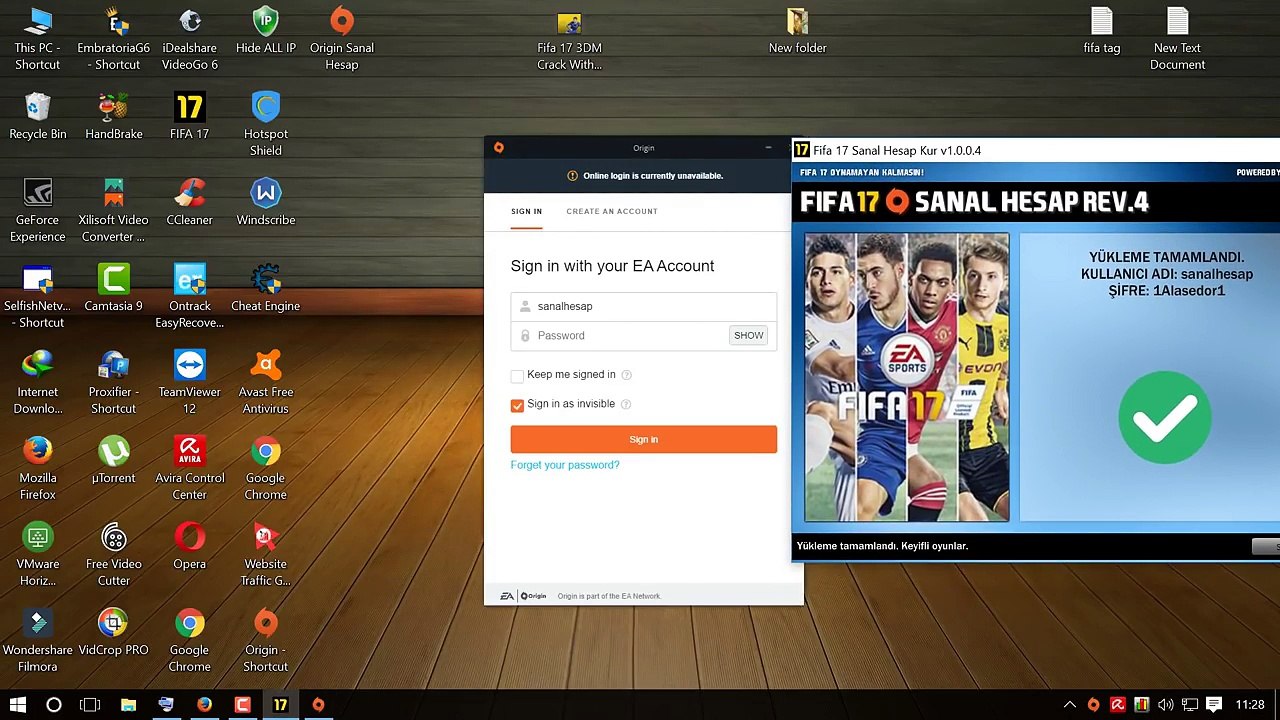Uncheck the Sign in as invisible checkbox
The image size is (1280, 720).
point(517,405)
